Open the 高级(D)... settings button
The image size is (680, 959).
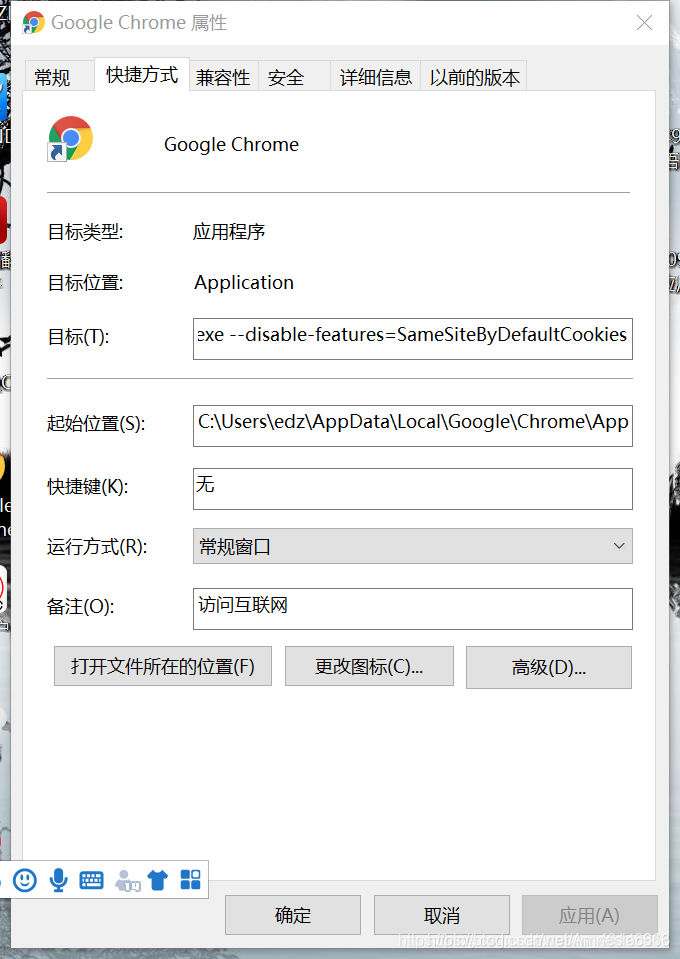[x=549, y=667]
